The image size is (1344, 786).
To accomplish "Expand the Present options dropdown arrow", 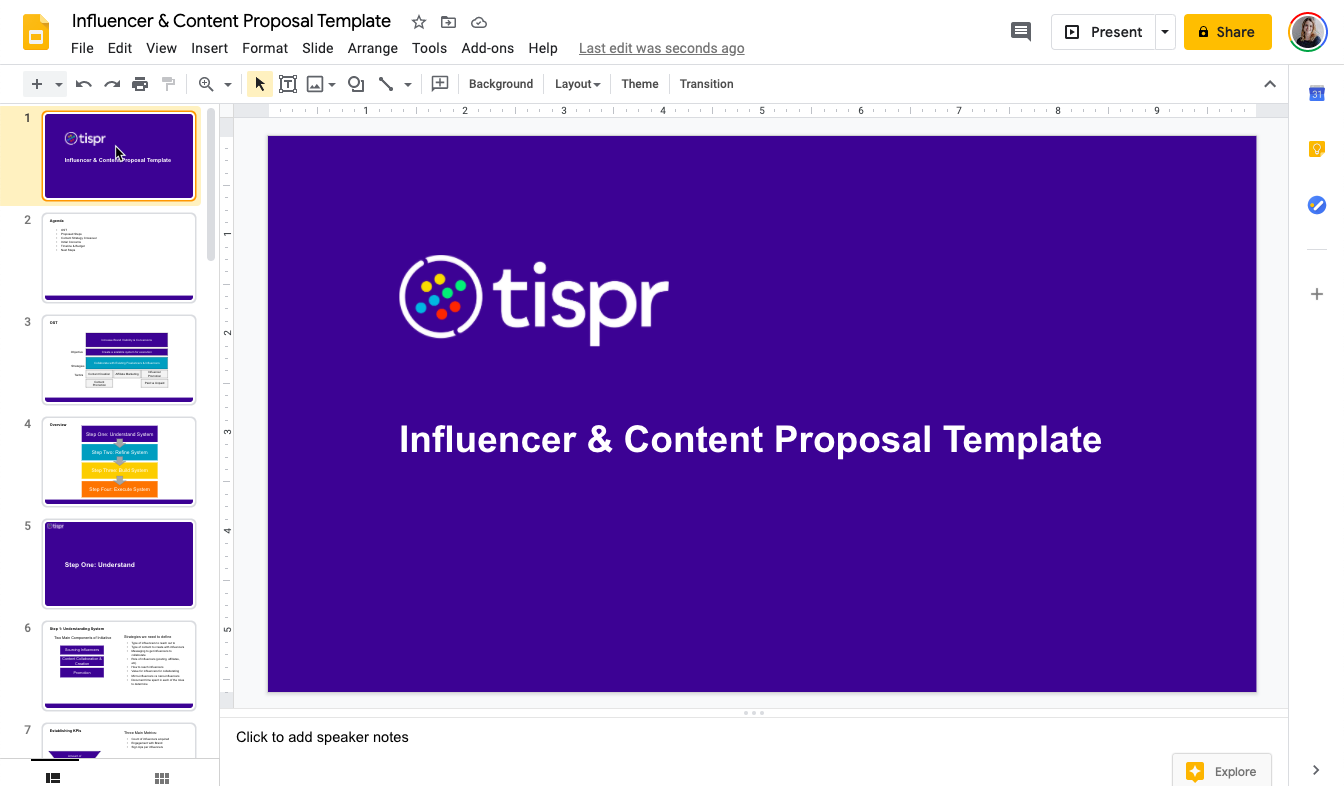I will click(1165, 32).
